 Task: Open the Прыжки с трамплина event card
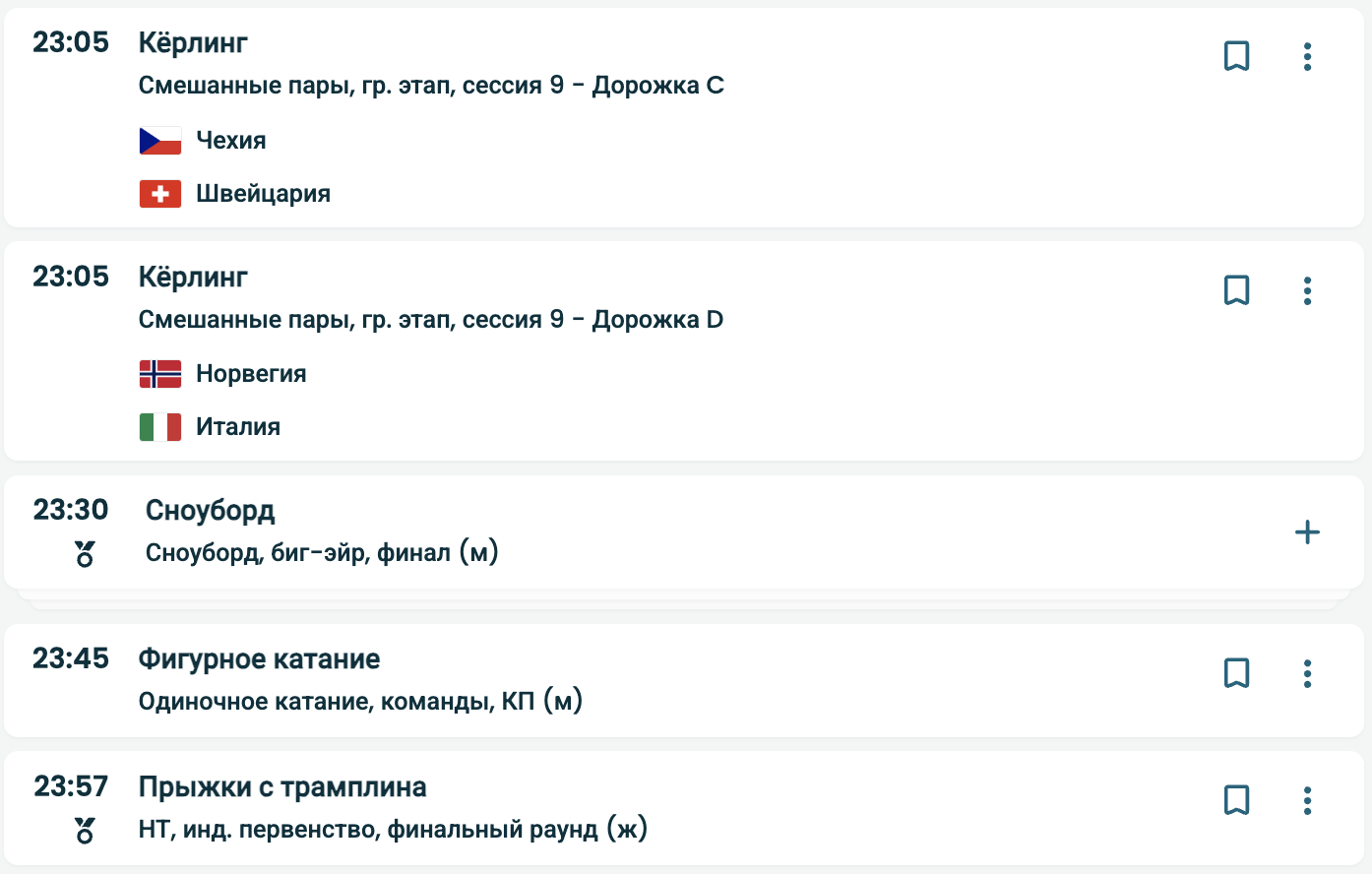tap(282, 787)
